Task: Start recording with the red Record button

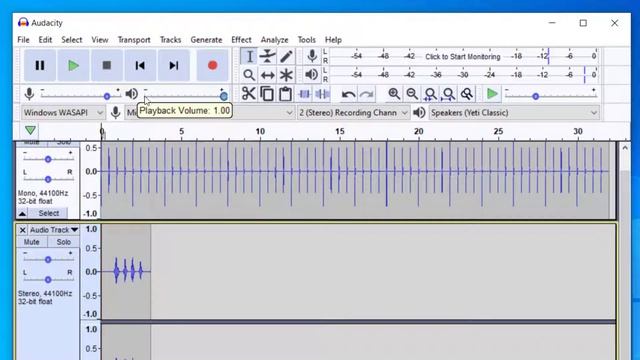Action: 212,65
